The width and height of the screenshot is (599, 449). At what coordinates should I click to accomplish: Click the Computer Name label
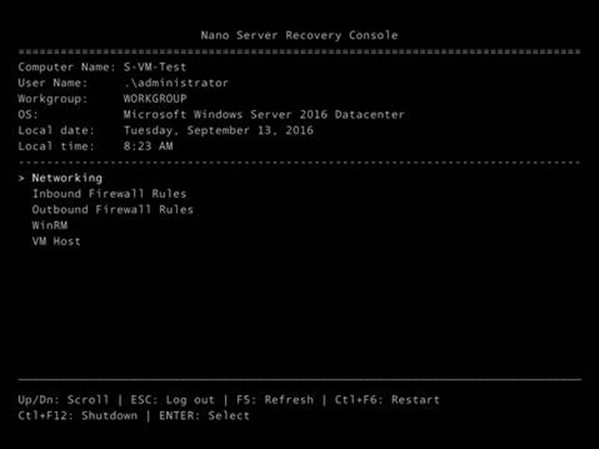[x=67, y=67]
